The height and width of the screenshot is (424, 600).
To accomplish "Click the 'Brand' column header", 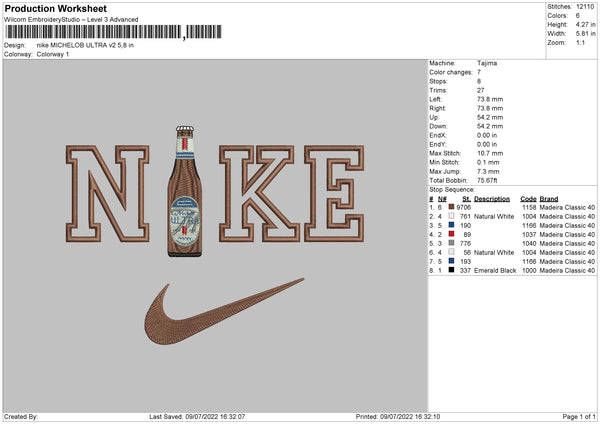I will (549, 199).
